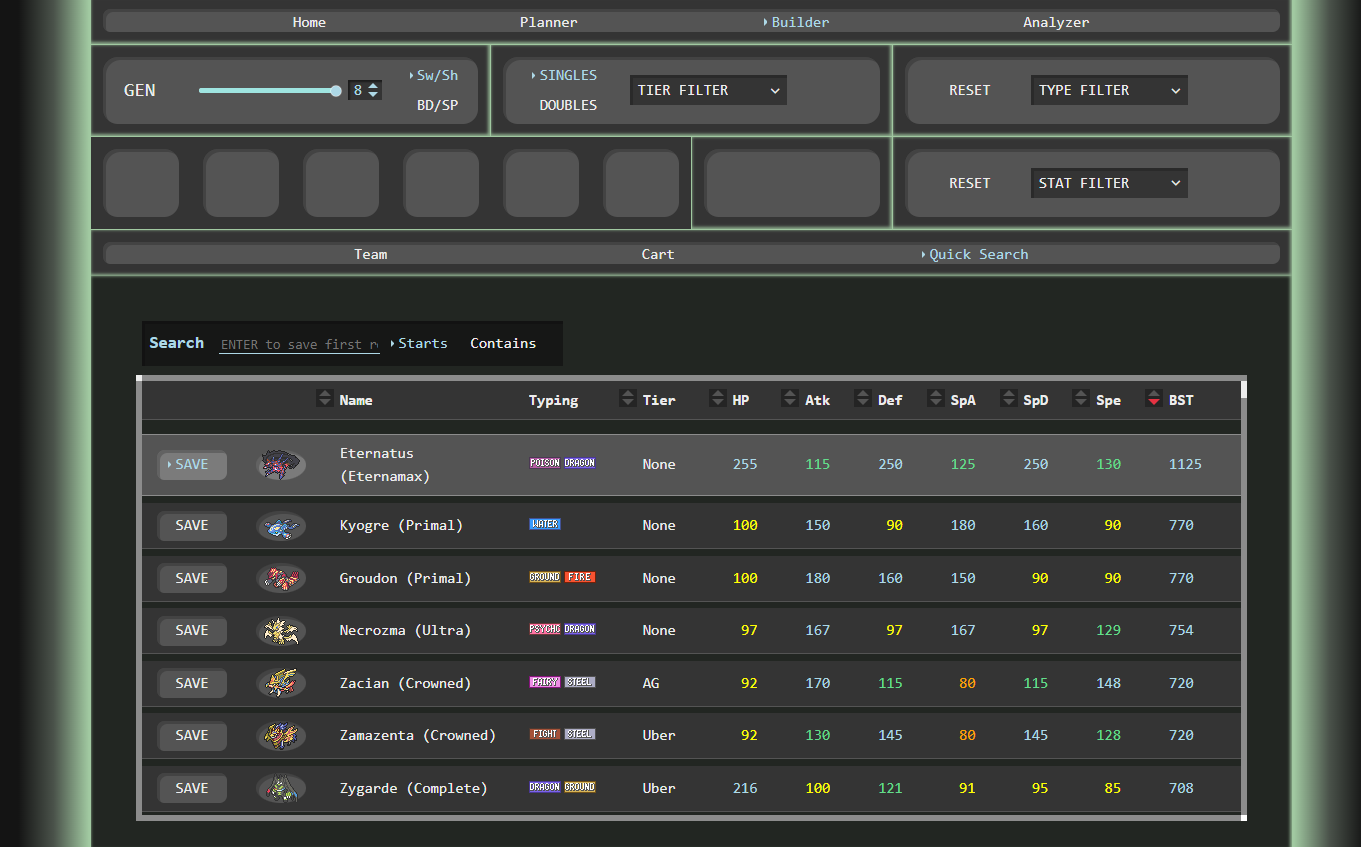Viewport: 1361px width, 847px height.
Task: Sort table by BST column arrow
Action: point(1154,399)
